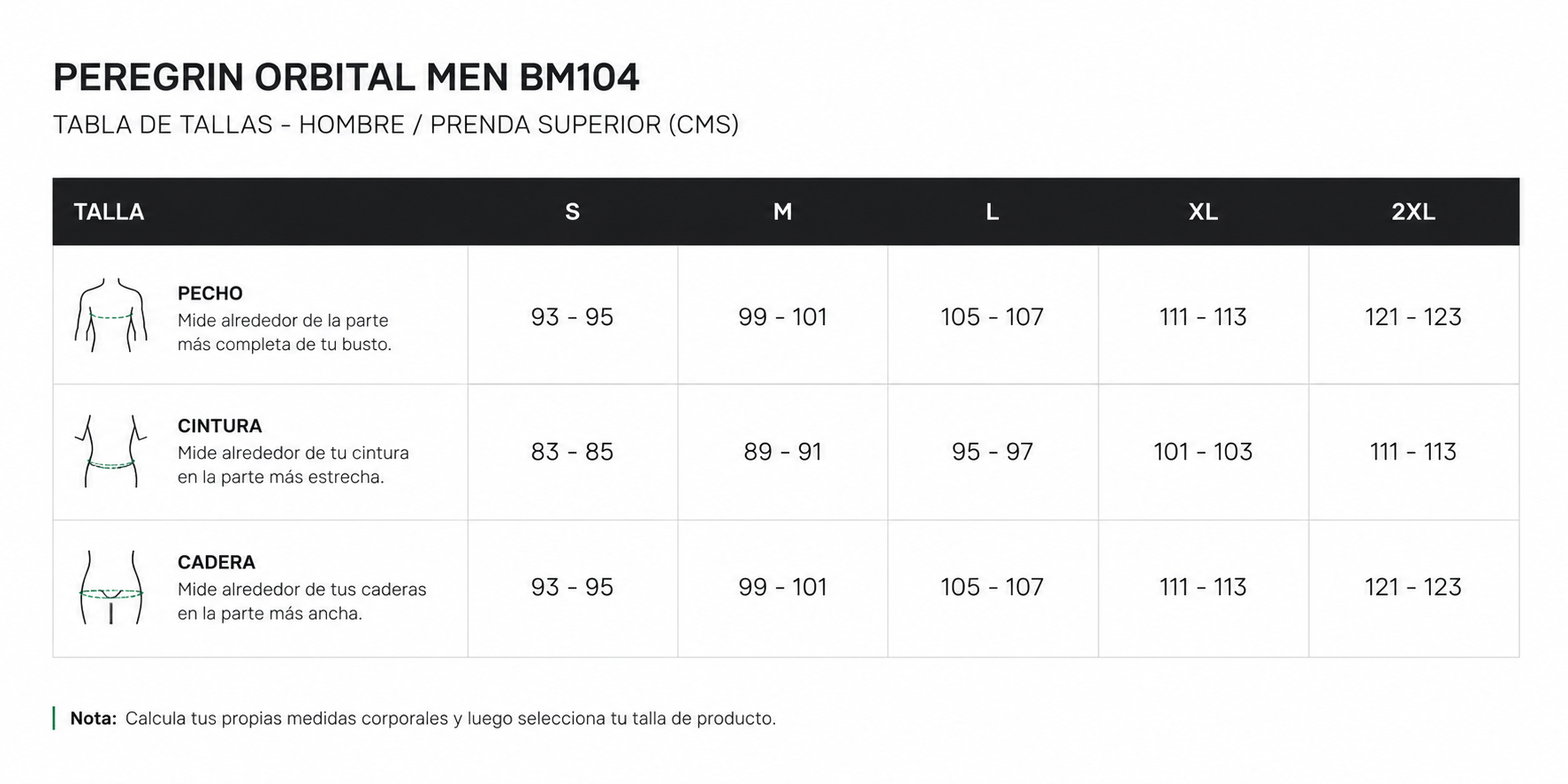
Task: Click the Cintura 101 - 103 cell for XL
Action: coord(1203,452)
